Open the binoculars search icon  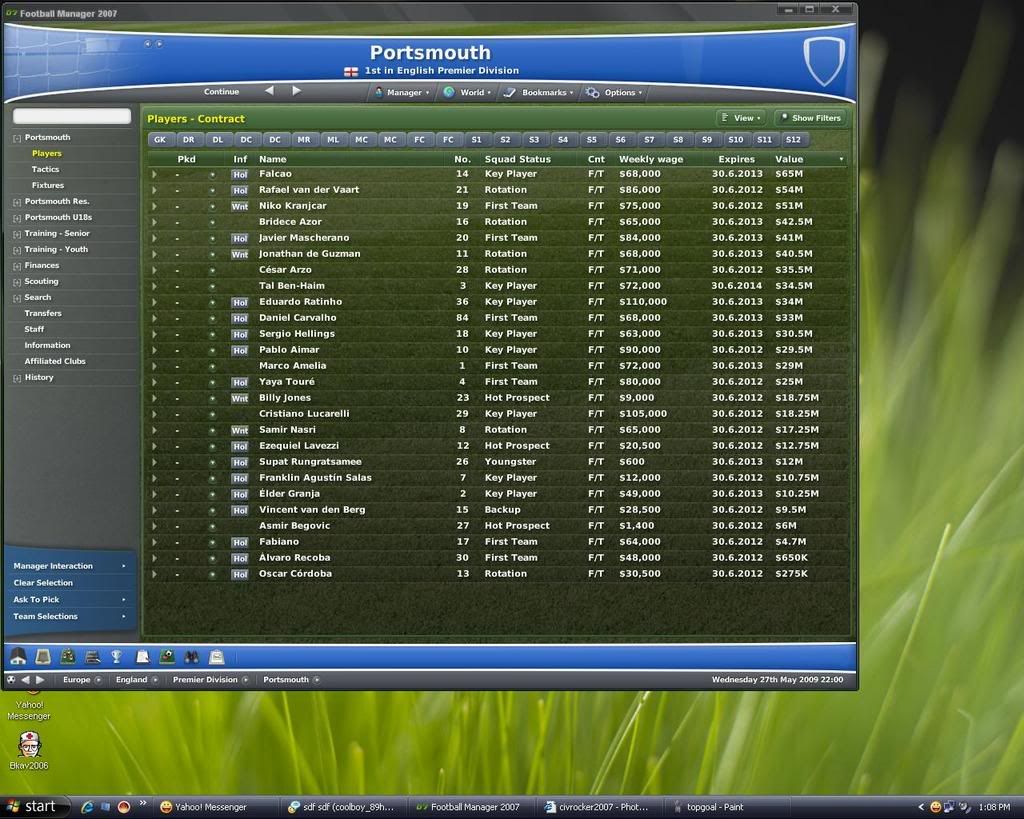[191, 656]
